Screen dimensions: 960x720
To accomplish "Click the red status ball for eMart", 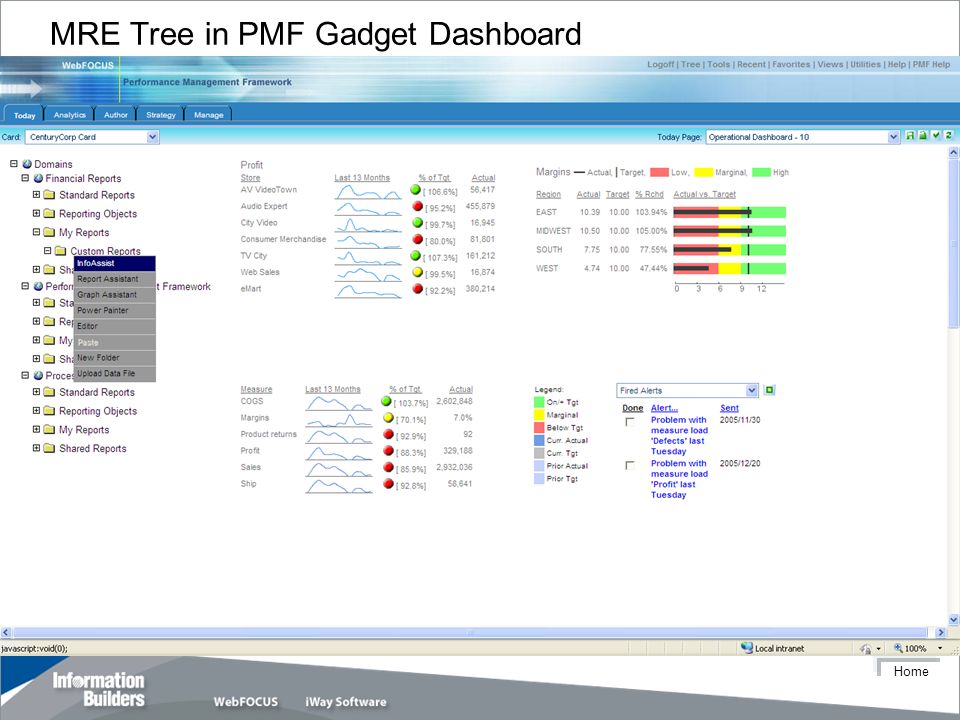I will click(418, 289).
